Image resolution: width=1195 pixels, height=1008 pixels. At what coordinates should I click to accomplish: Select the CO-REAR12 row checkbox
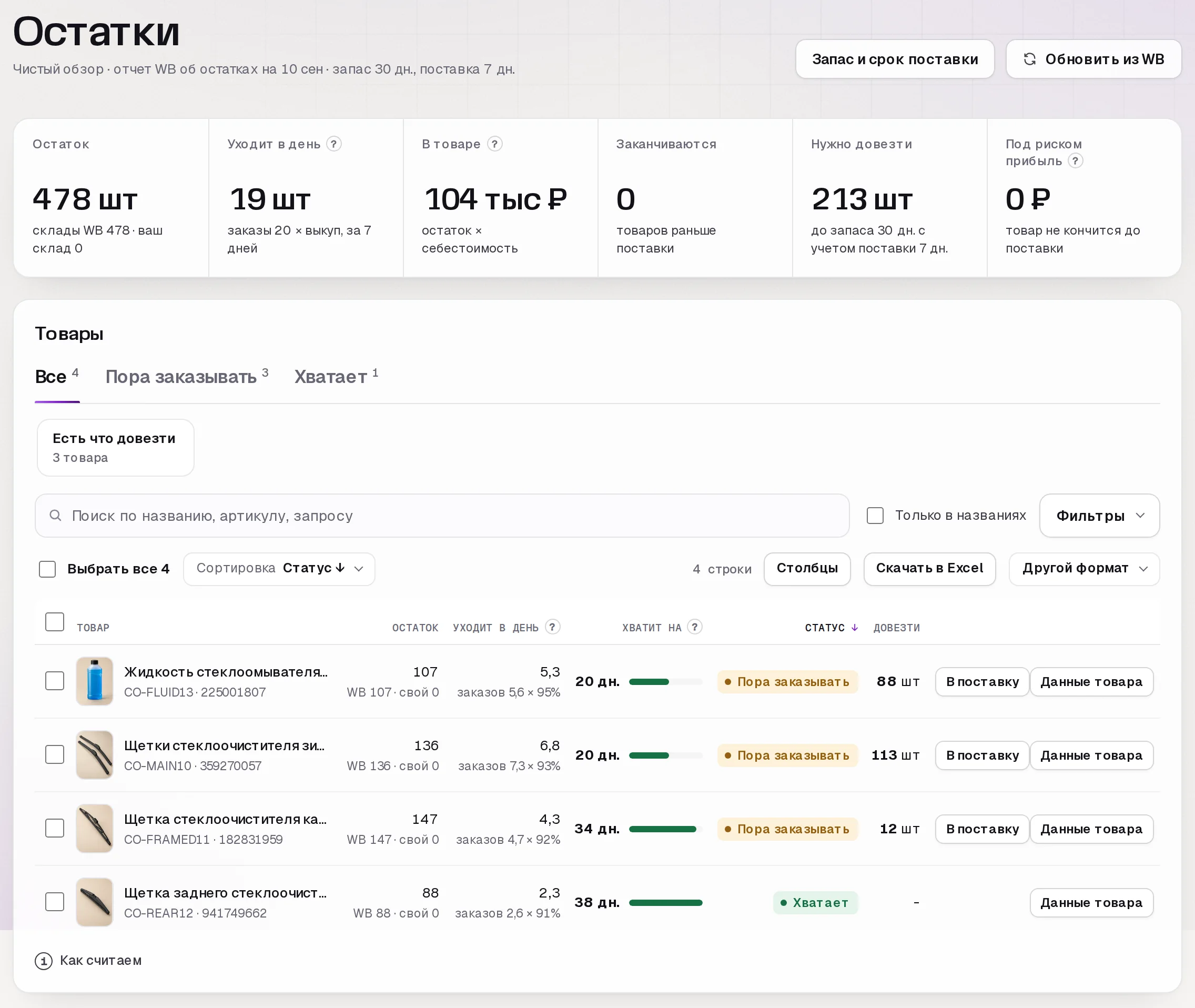(55, 902)
